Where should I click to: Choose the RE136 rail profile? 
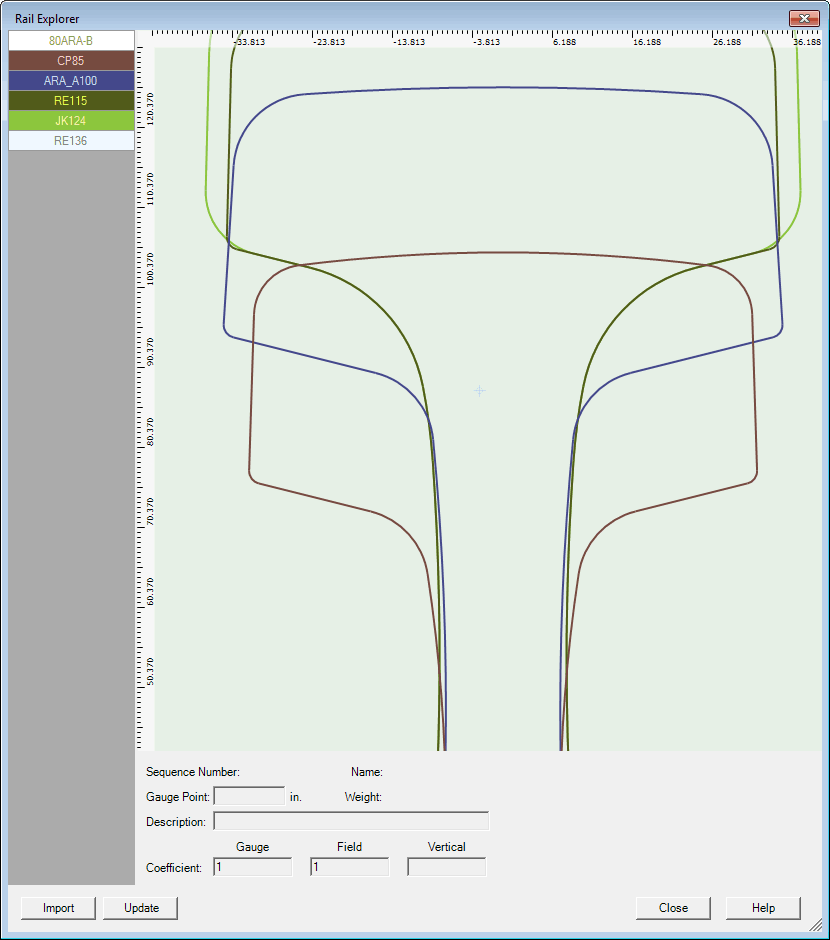(70, 141)
